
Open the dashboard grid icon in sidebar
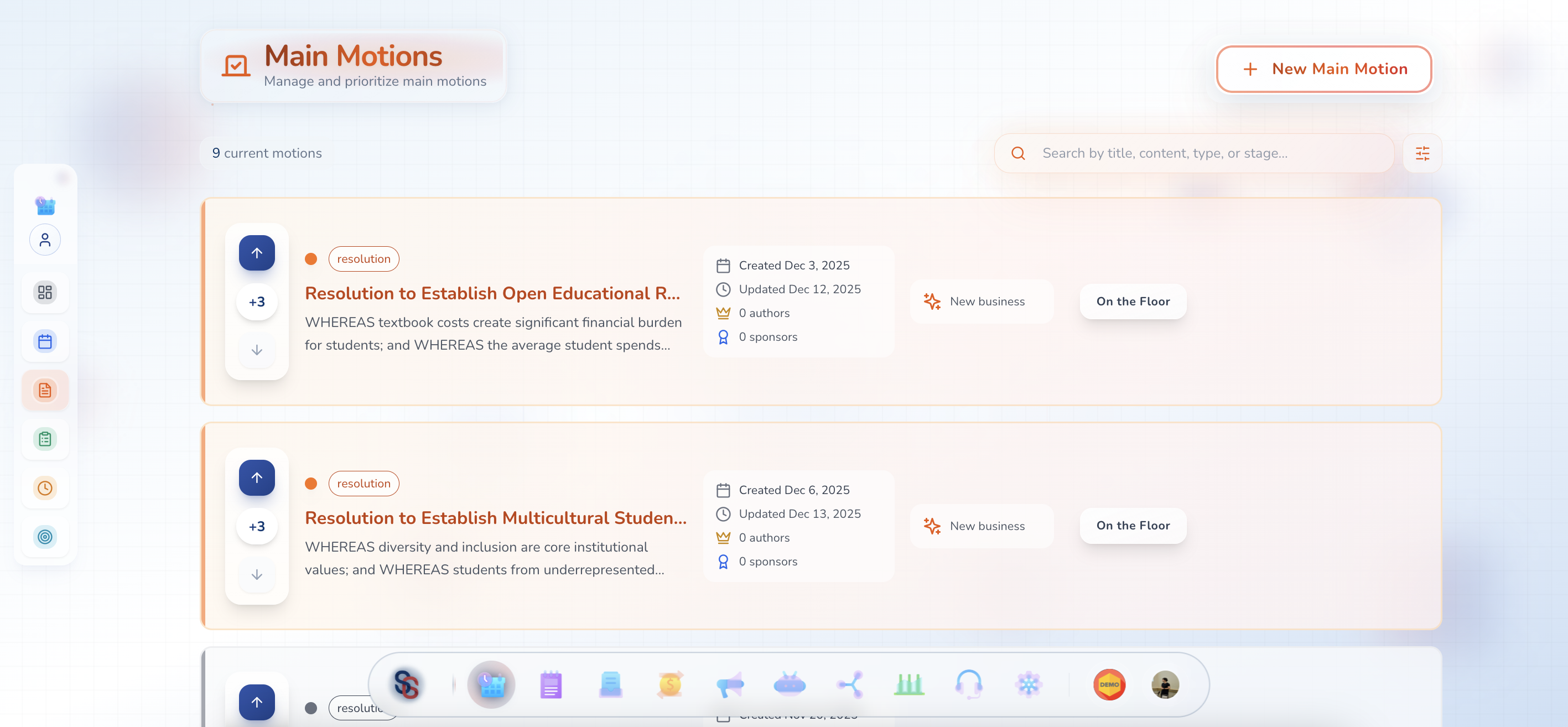pos(45,292)
